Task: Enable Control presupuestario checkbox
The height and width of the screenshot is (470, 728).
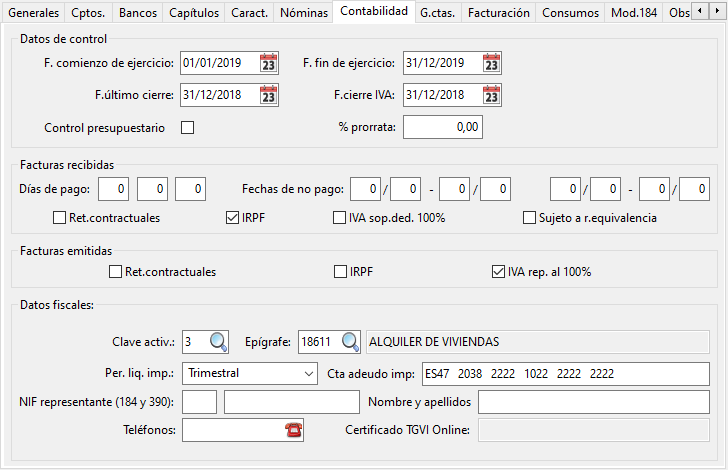Action: pyautogui.click(x=187, y=127)
